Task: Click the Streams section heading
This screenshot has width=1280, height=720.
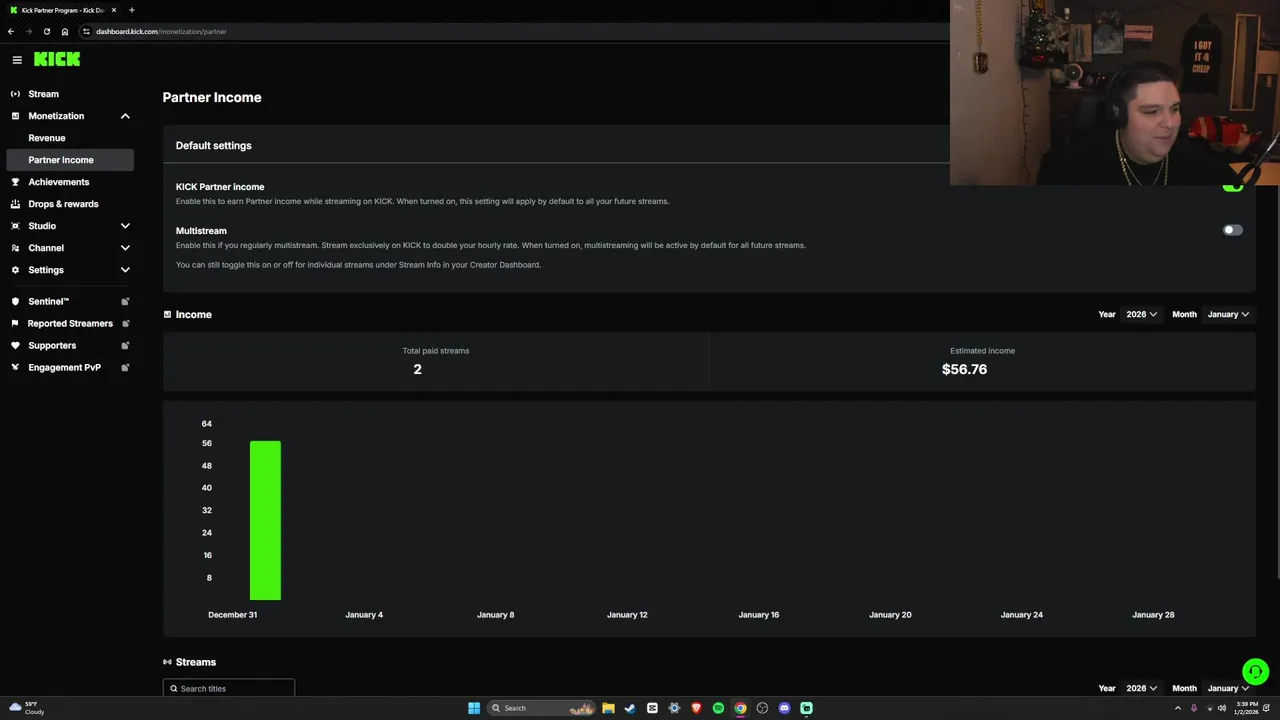Action: pos(196,662)
